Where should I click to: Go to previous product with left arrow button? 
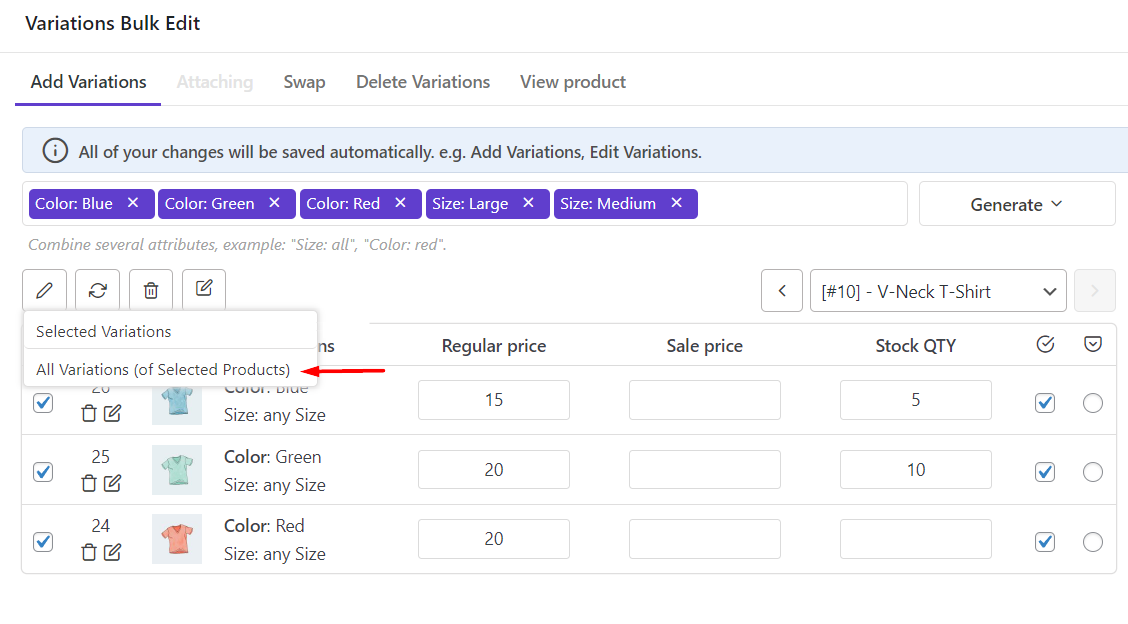782,291
